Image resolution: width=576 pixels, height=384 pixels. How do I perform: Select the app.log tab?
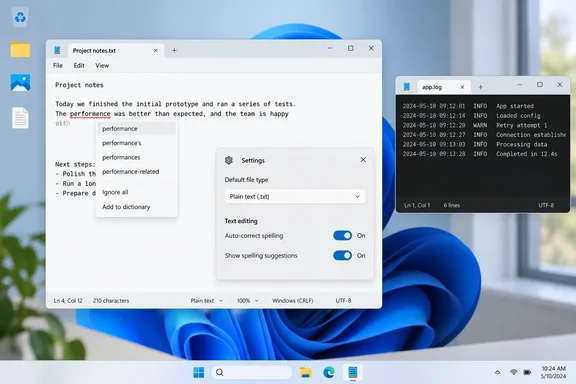[443, 87]
